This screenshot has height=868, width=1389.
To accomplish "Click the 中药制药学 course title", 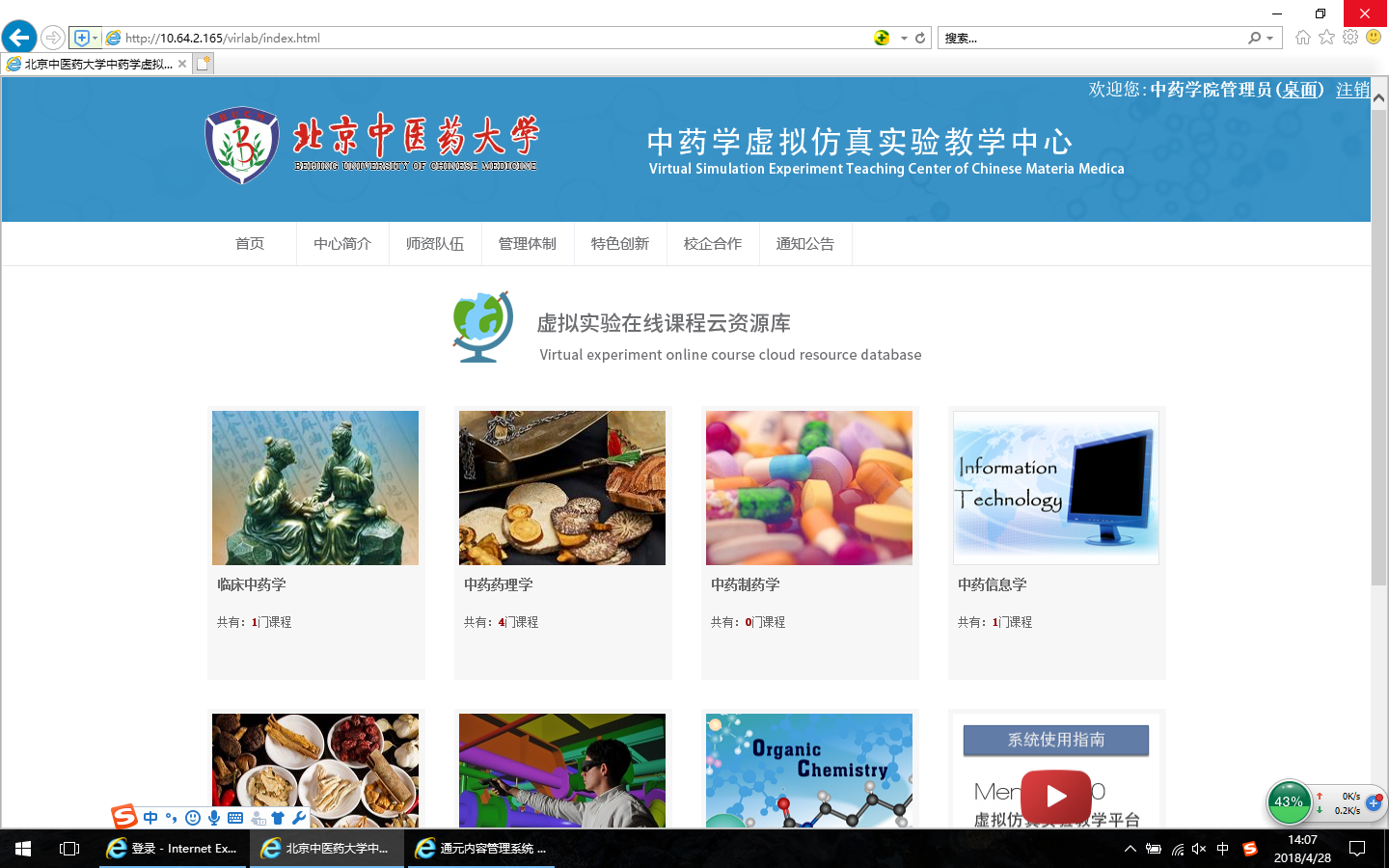I will [x=746, y=584].
